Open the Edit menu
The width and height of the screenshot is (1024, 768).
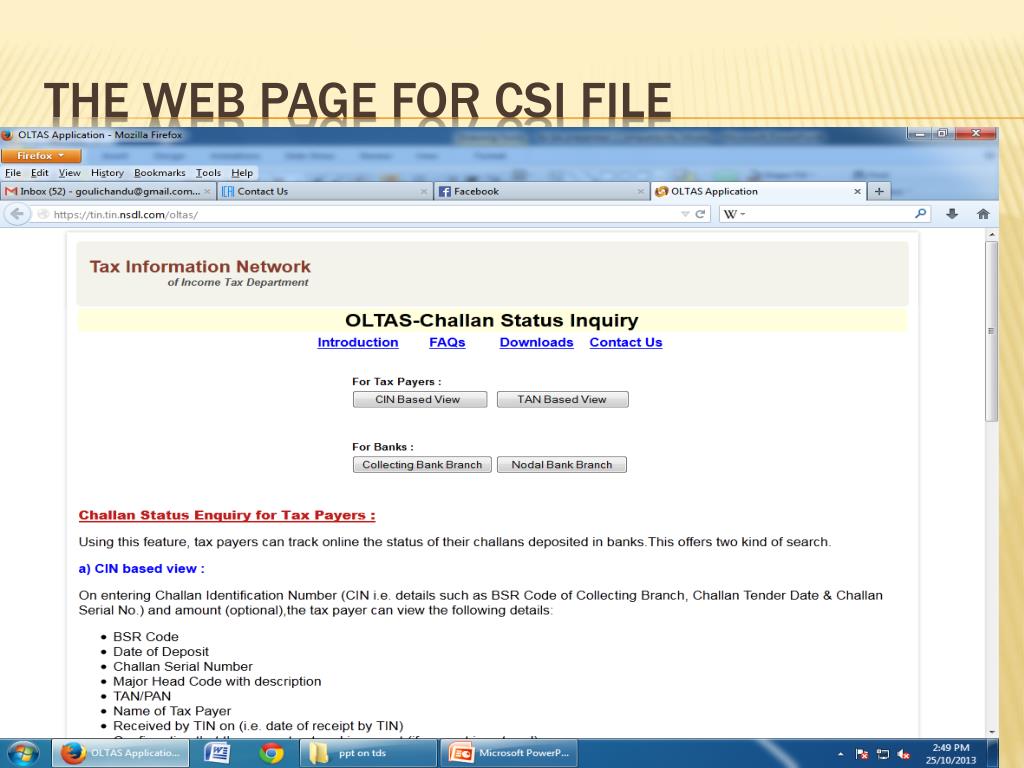click(40, 173)
